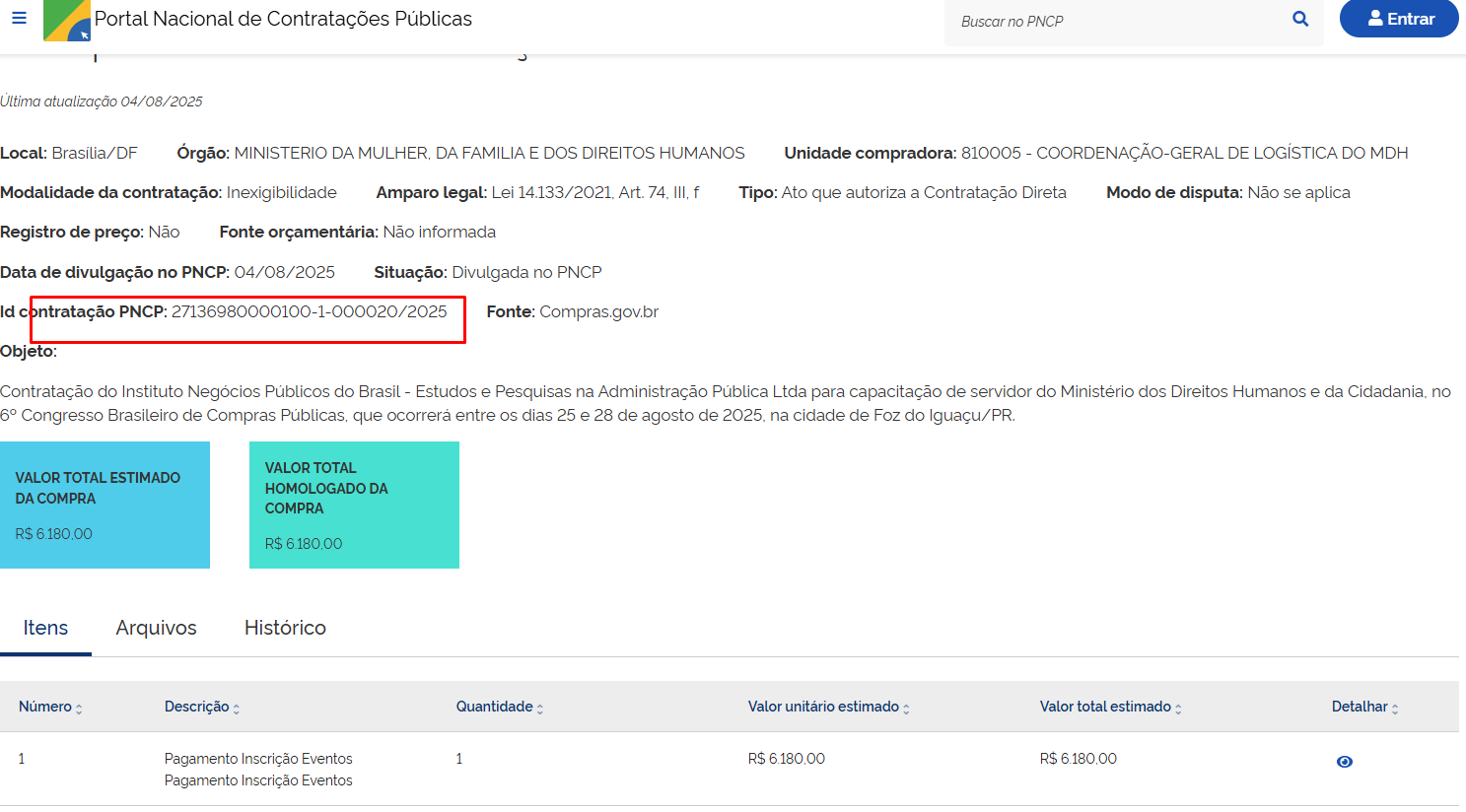The image size is (1466, 812).
Task: Click the teal Valor Total Homologado card
Action: [x=354, y=505]
